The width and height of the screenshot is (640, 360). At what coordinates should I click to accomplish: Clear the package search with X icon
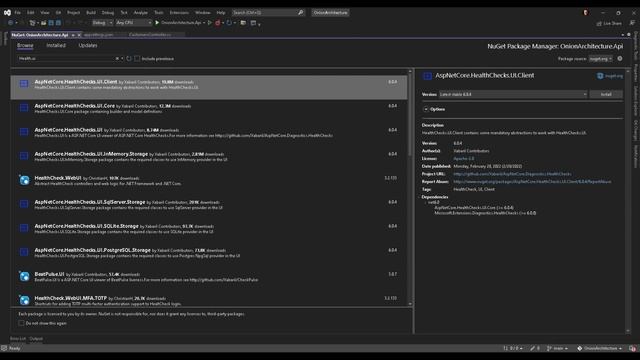(117, 59)
